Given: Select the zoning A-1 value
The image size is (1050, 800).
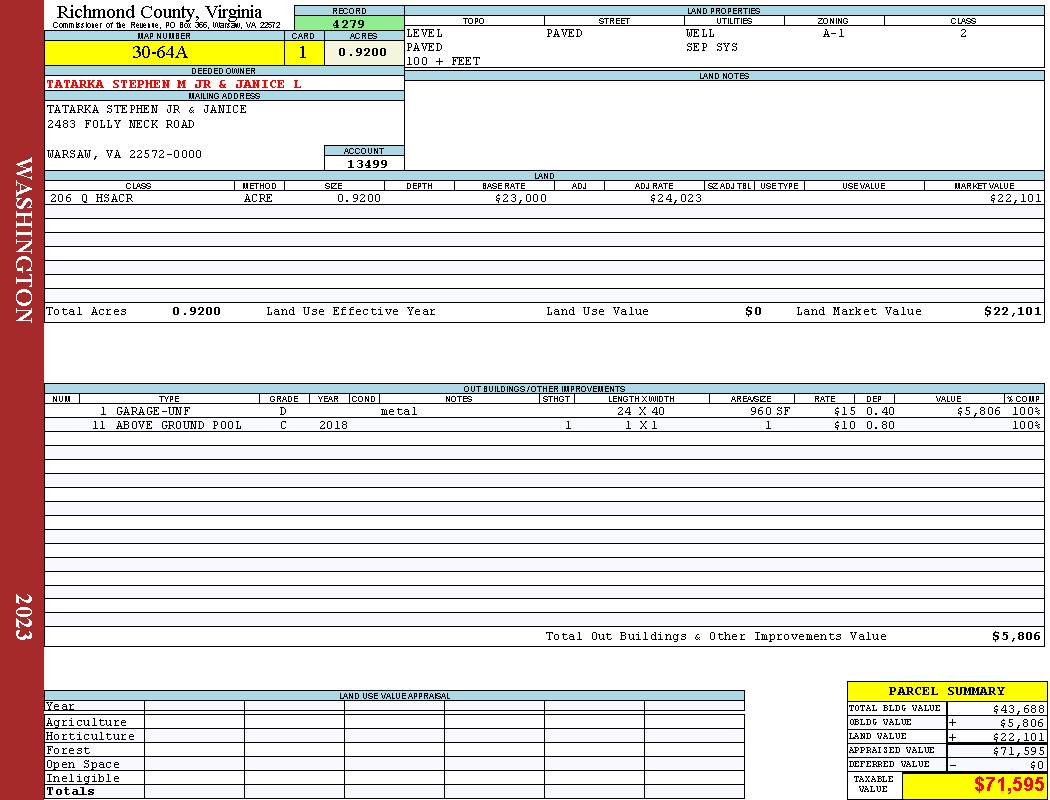Looking at the screenshot, I should pos(834,33).
